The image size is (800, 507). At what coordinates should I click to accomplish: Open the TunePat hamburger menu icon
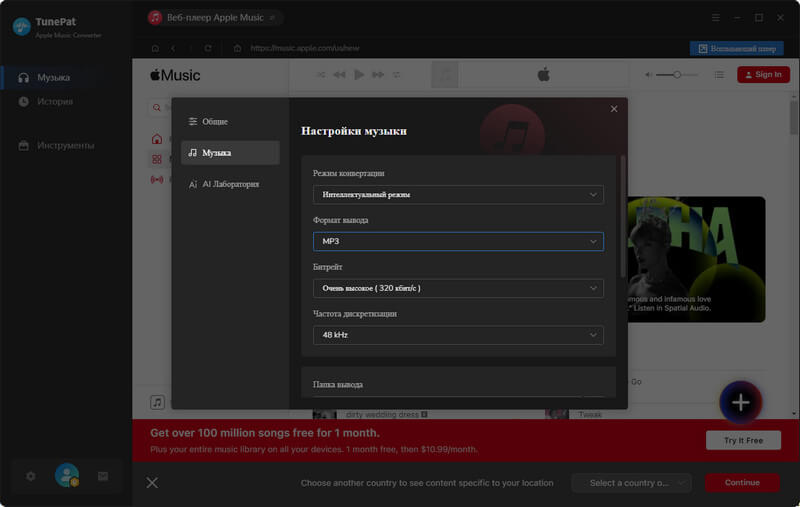[x=716, y=18]
